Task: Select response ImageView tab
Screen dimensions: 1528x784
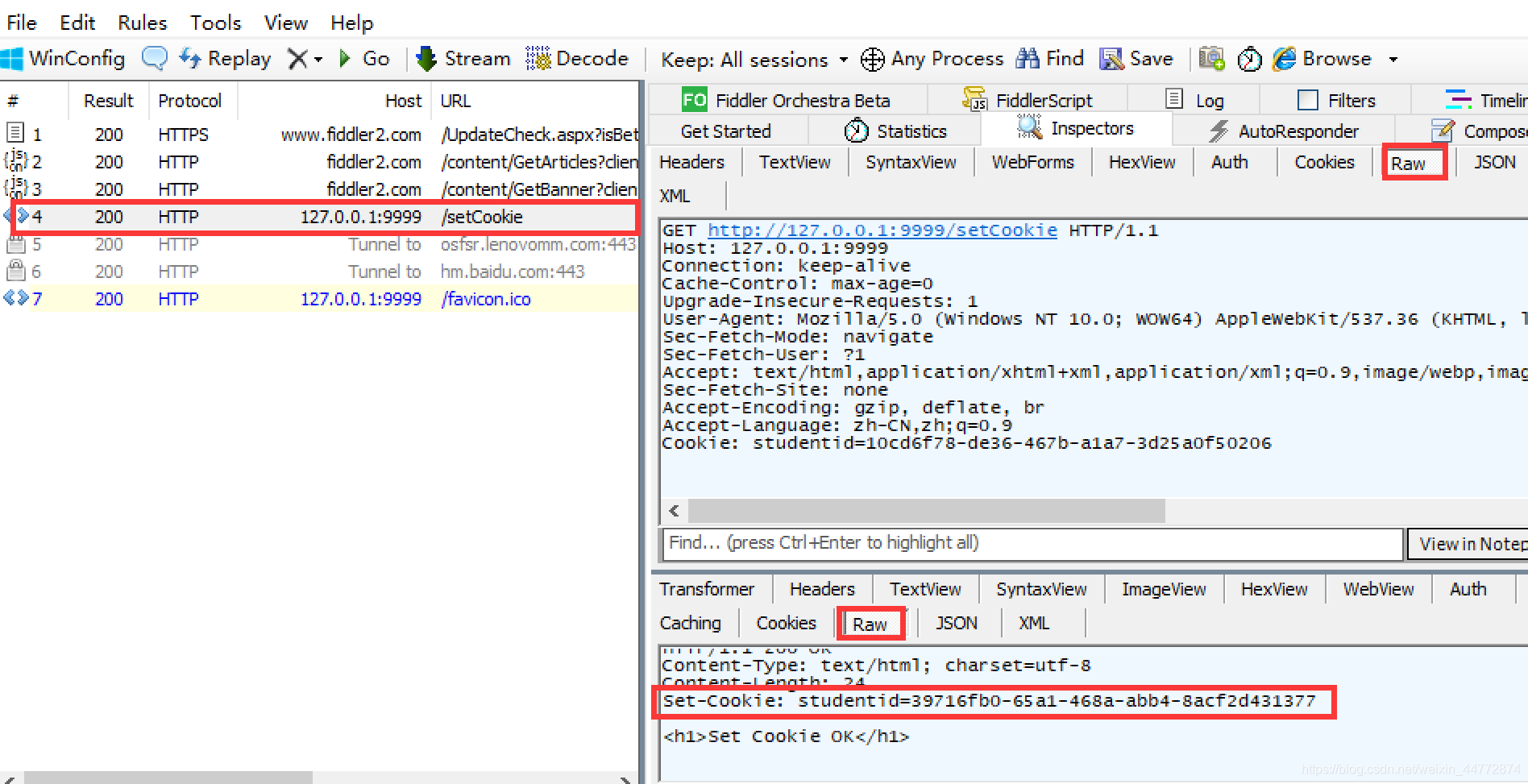Action: click(x=1164, y=589)
